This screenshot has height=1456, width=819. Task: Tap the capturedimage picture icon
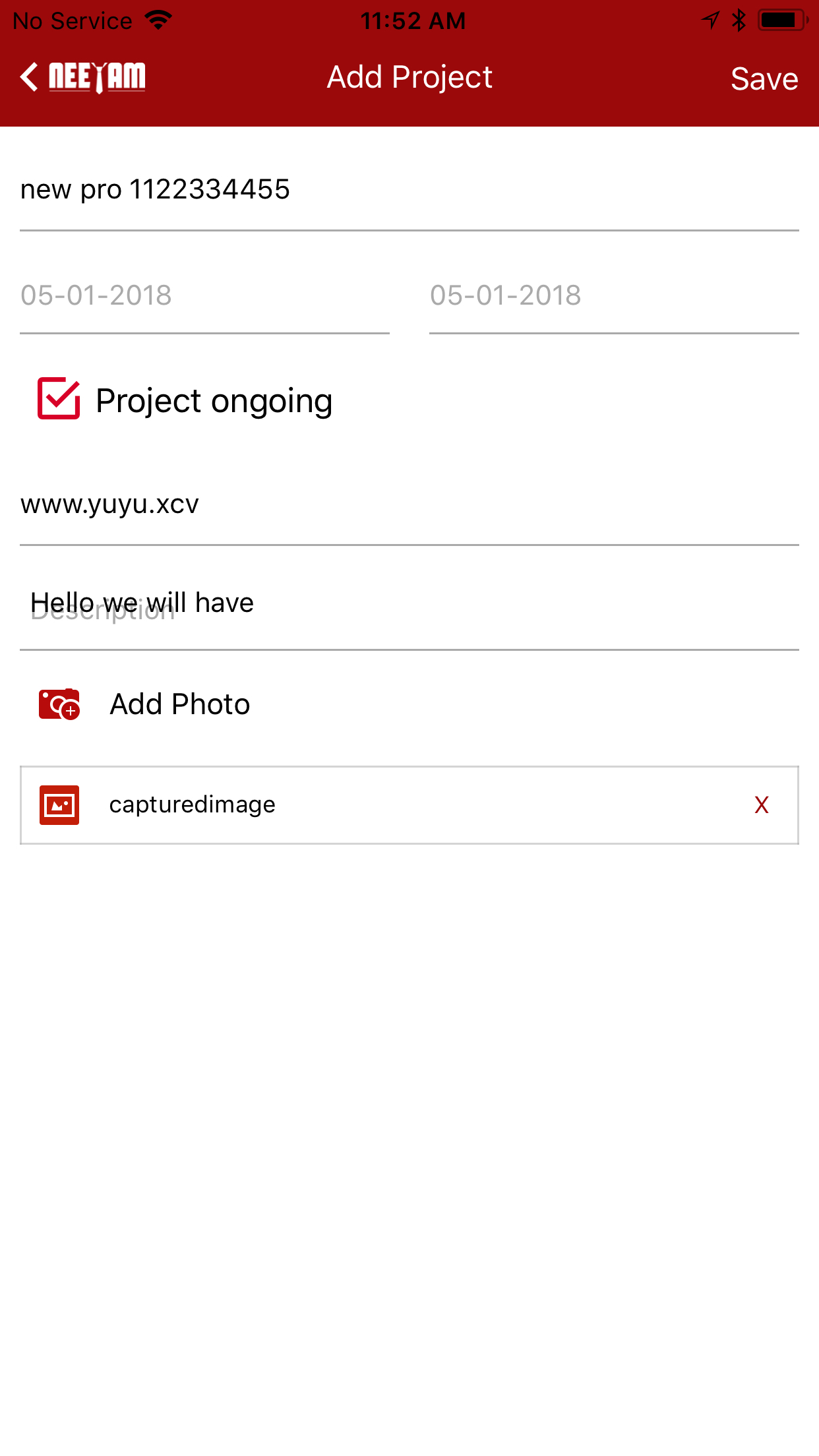[x=59, y=804]
